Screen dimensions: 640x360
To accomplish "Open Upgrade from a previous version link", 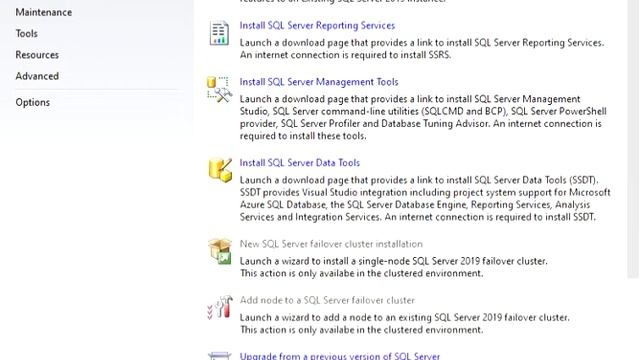I will coord(340,356).
